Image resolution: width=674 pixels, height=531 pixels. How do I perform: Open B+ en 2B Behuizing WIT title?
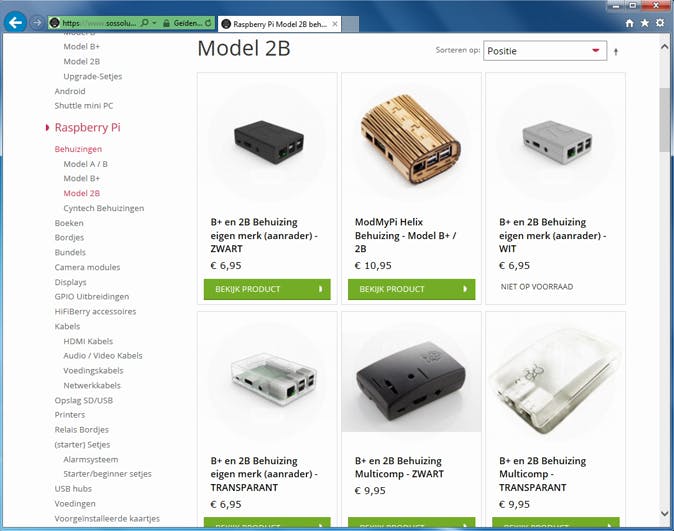point(552,235)
